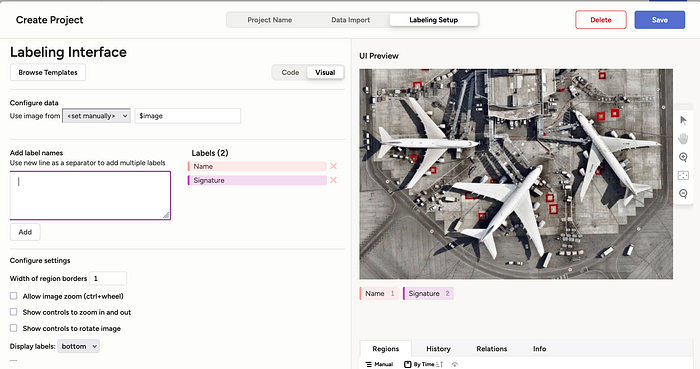Viewport: 700px width, 369px height.
Task: Enable Show controls to rotate image
Action: (x=13, y=328)
